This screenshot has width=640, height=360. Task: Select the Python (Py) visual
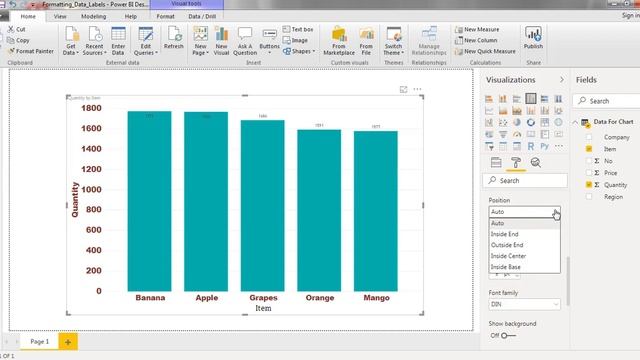(x=544, y=146)
